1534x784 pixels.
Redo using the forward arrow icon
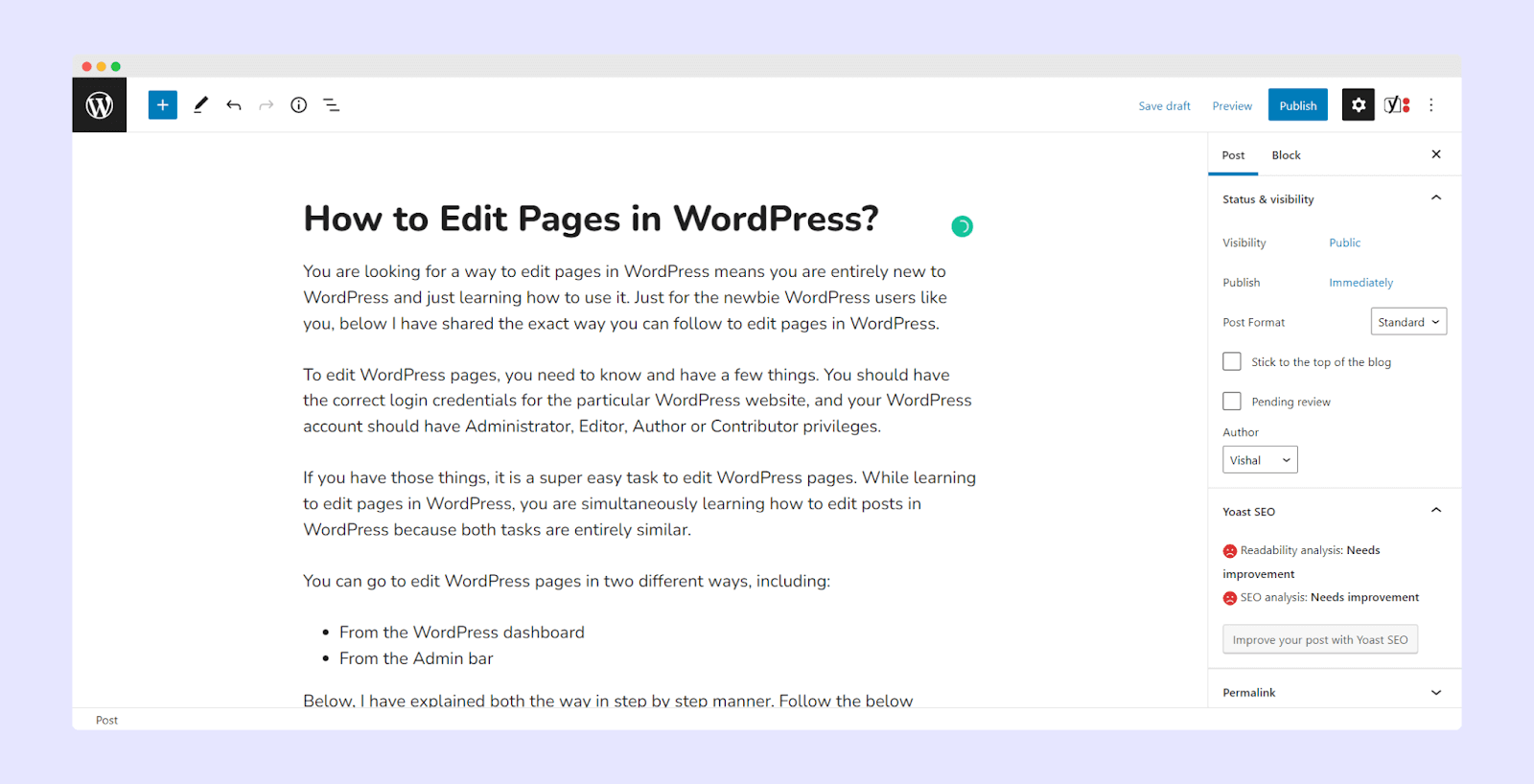point(267,105)
